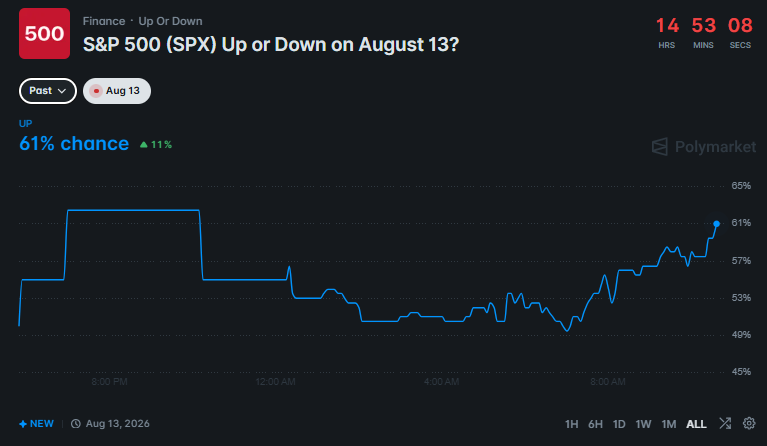
Task: Click the 1H time range
Action: 571,424
